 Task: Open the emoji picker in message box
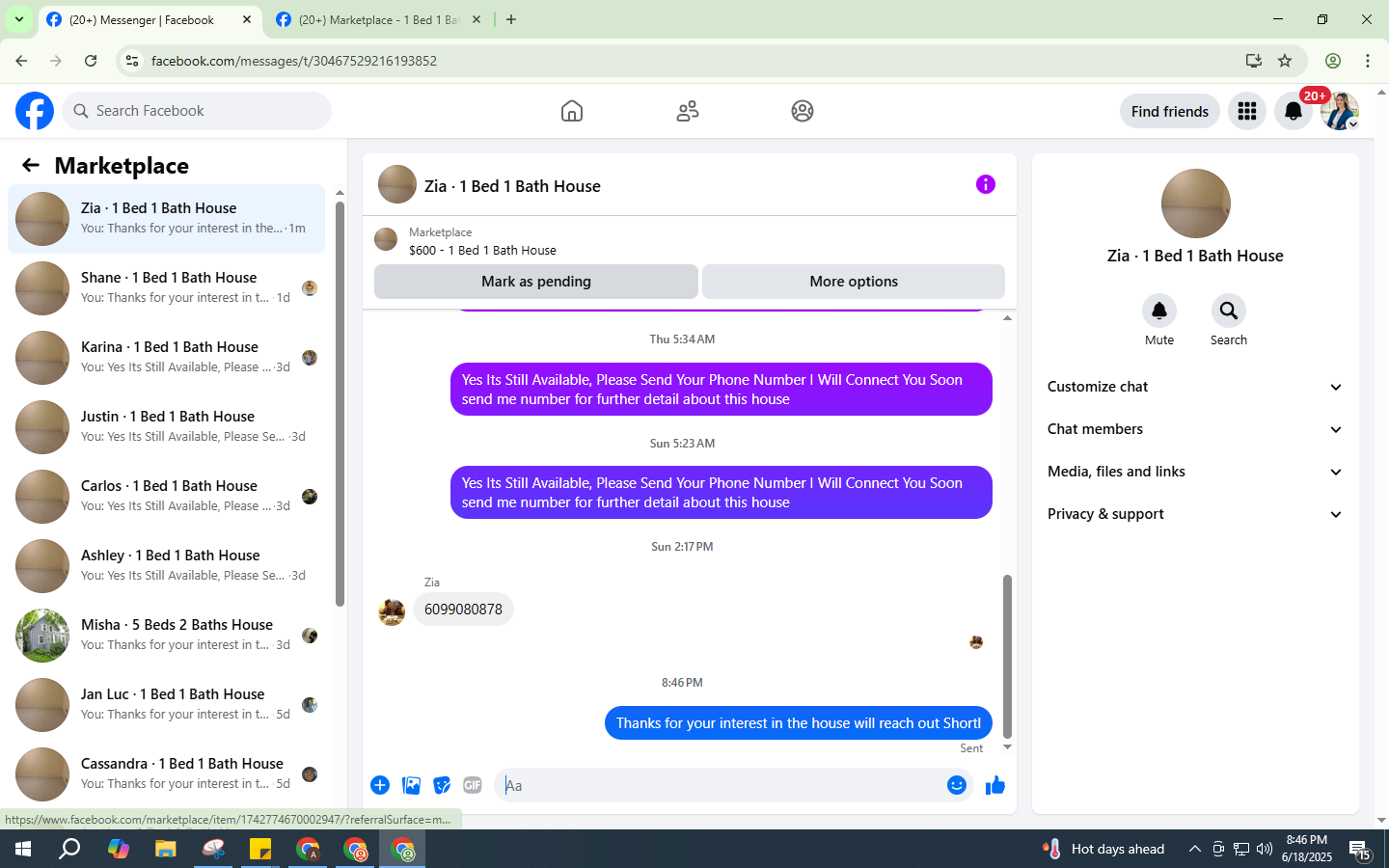coord(957,785)
